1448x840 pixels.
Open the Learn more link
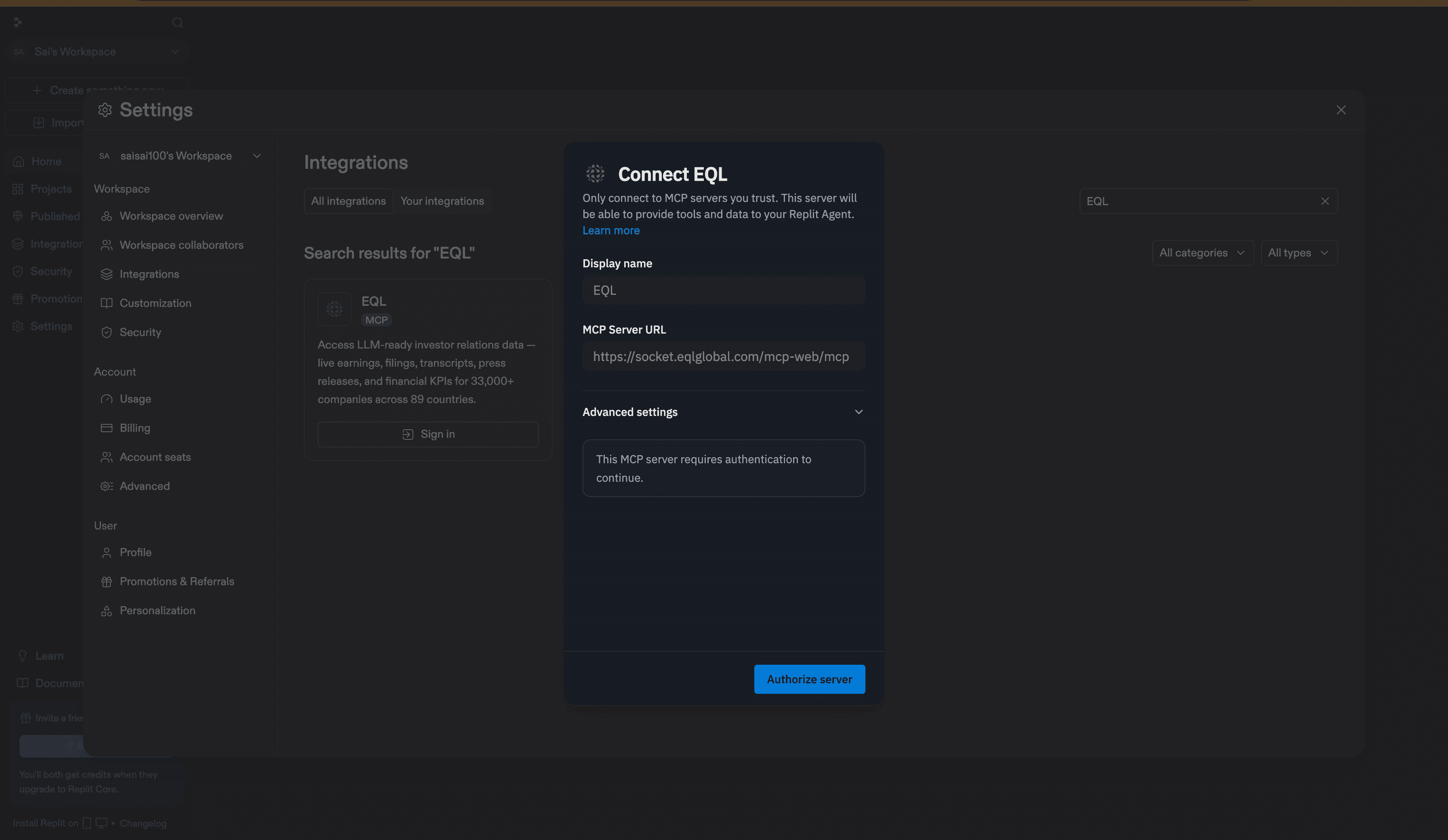[x=611, y=231]
